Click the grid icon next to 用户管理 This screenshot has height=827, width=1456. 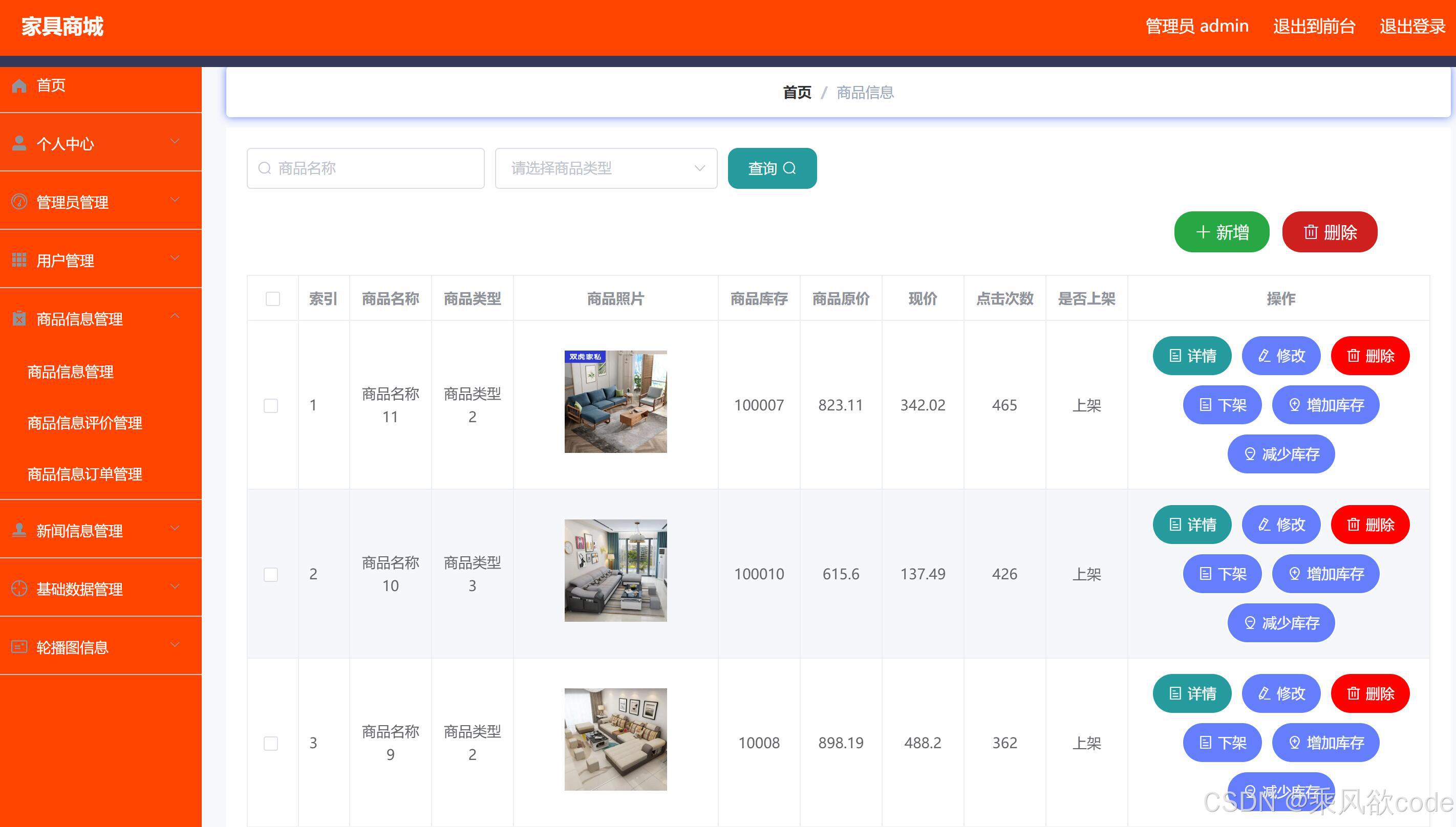click(x=19, y=259)
